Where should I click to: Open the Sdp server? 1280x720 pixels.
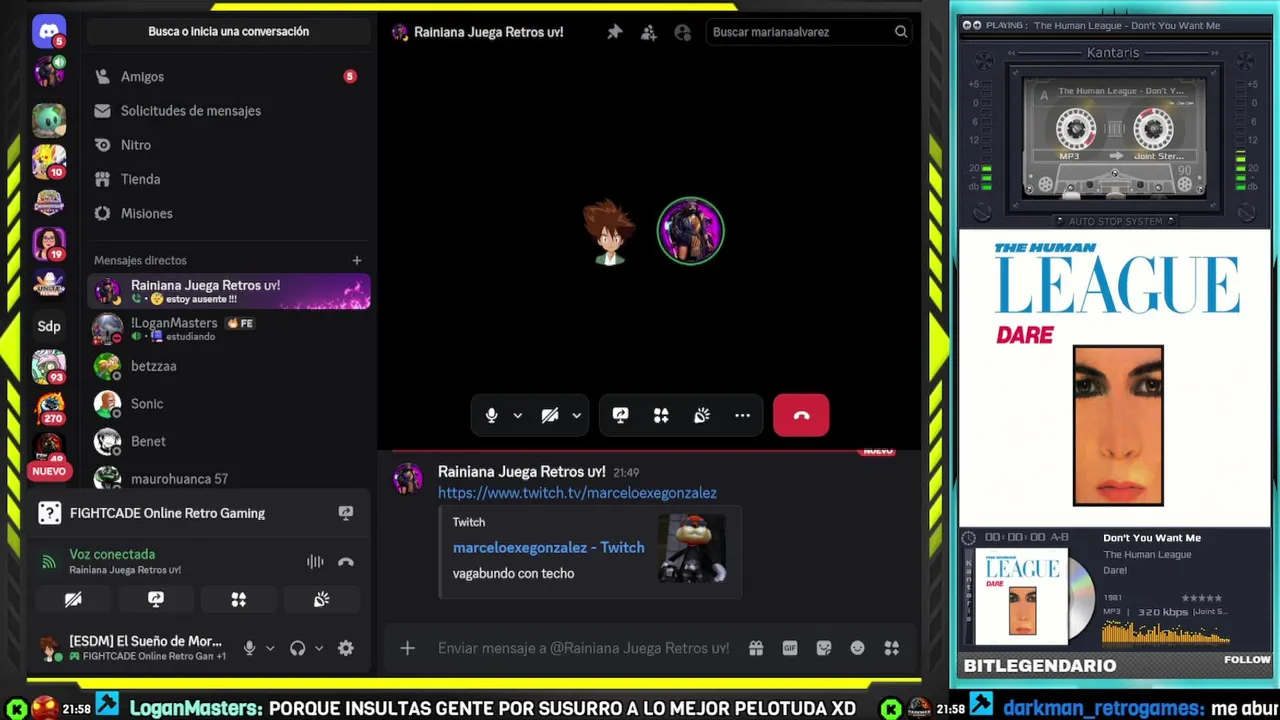tap(48, 326)
